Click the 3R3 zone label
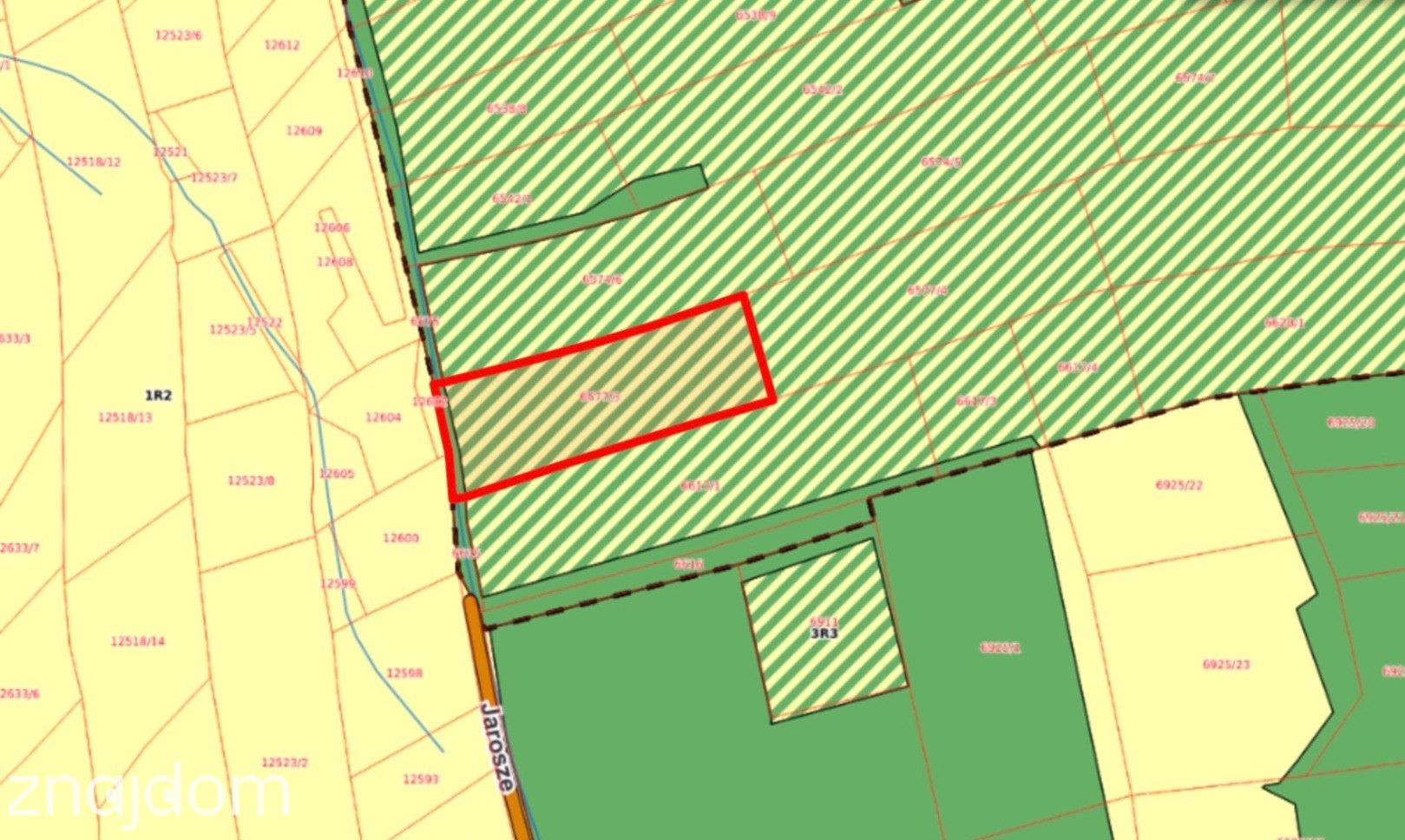 824,633
